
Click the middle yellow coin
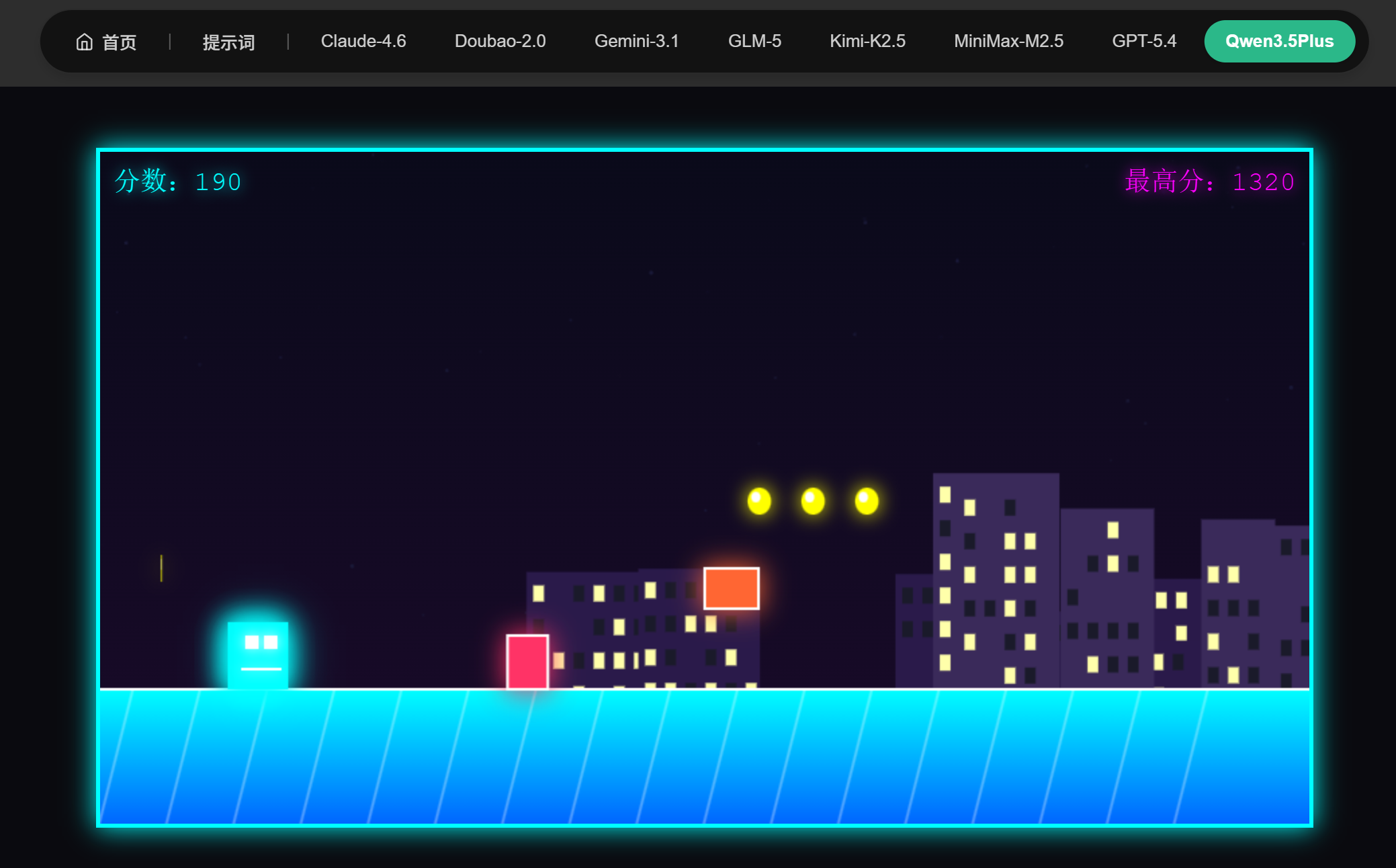click(813, 501)
